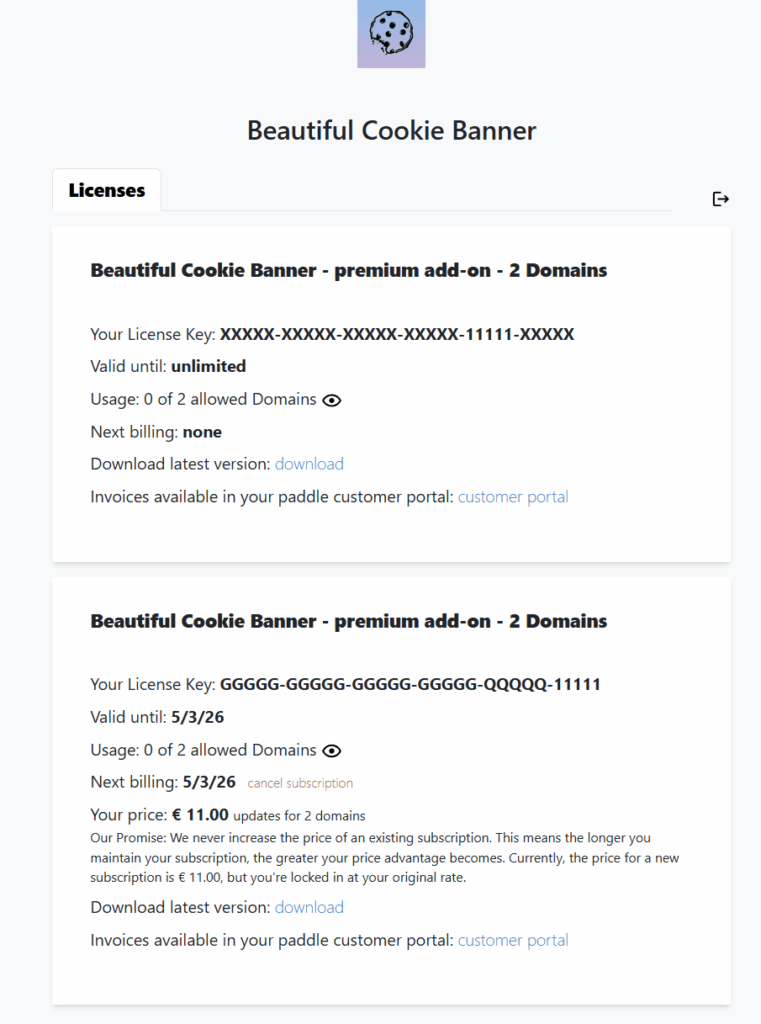Open the Licenses tab

(106, 190)
